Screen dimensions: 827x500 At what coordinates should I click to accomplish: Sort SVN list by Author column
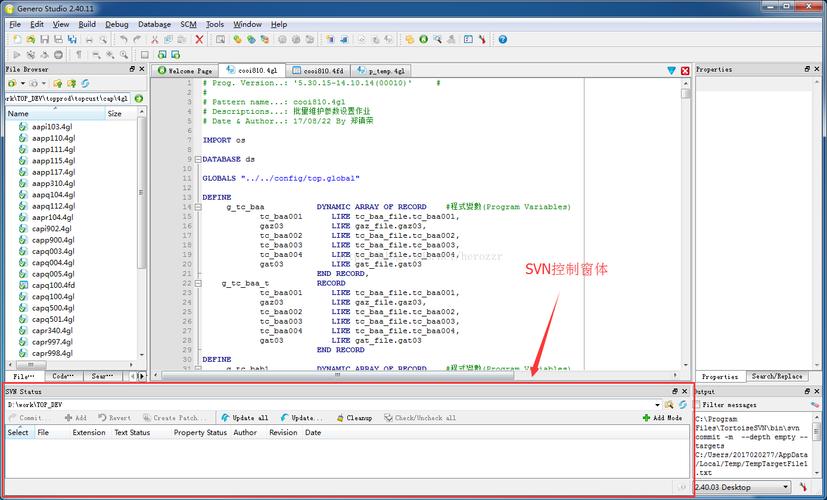245,432
